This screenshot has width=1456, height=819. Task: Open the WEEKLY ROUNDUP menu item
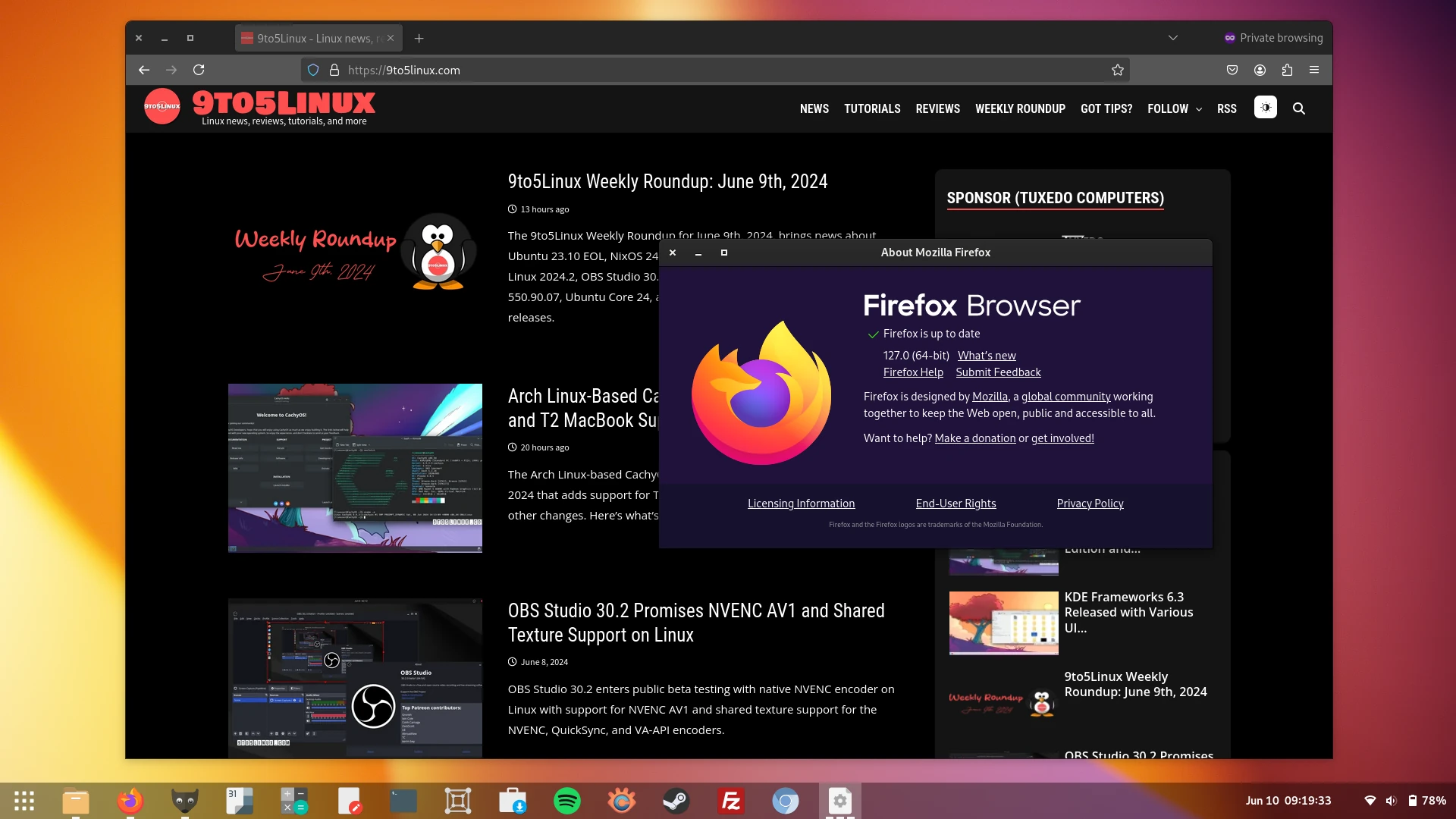click(x=1020, y=108)
